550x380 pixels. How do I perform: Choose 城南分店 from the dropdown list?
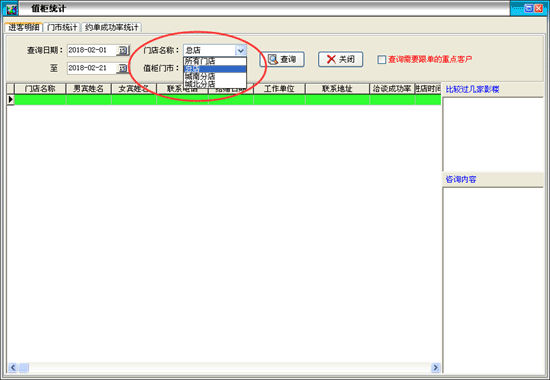(215, 76)
